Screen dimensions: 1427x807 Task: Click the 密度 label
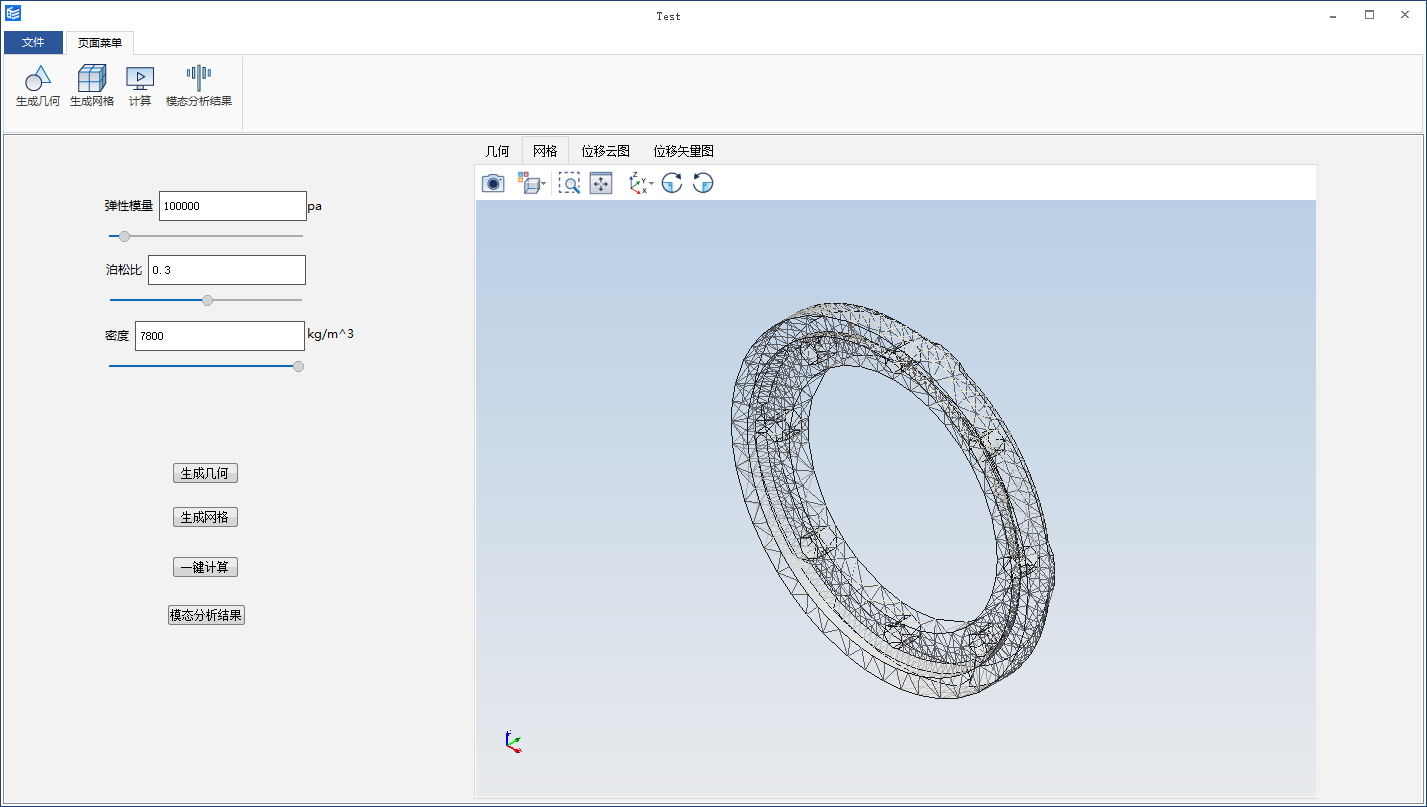pyautogui.click(x=117, y=336)
